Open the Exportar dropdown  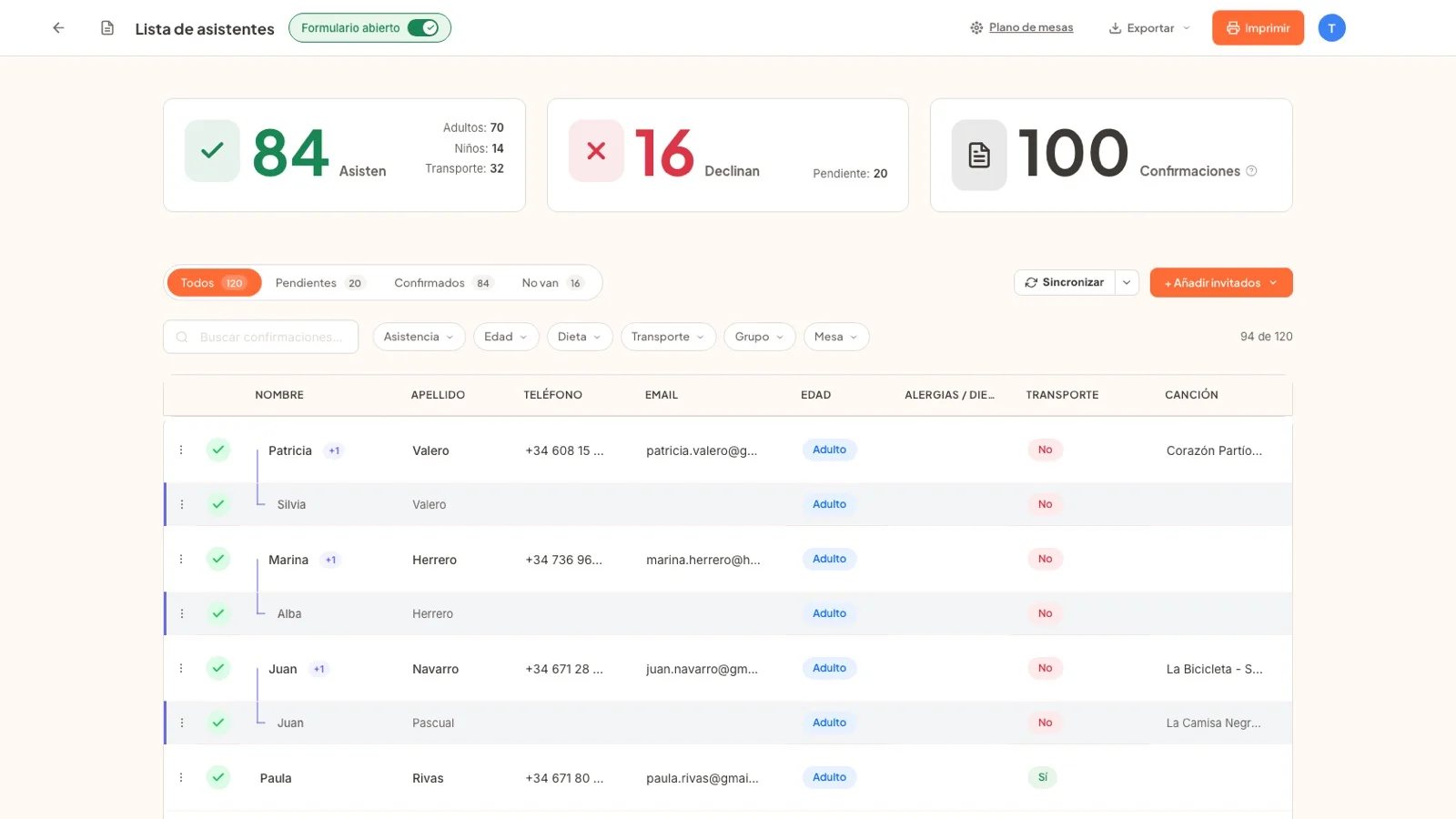(x=1149, y=28)
